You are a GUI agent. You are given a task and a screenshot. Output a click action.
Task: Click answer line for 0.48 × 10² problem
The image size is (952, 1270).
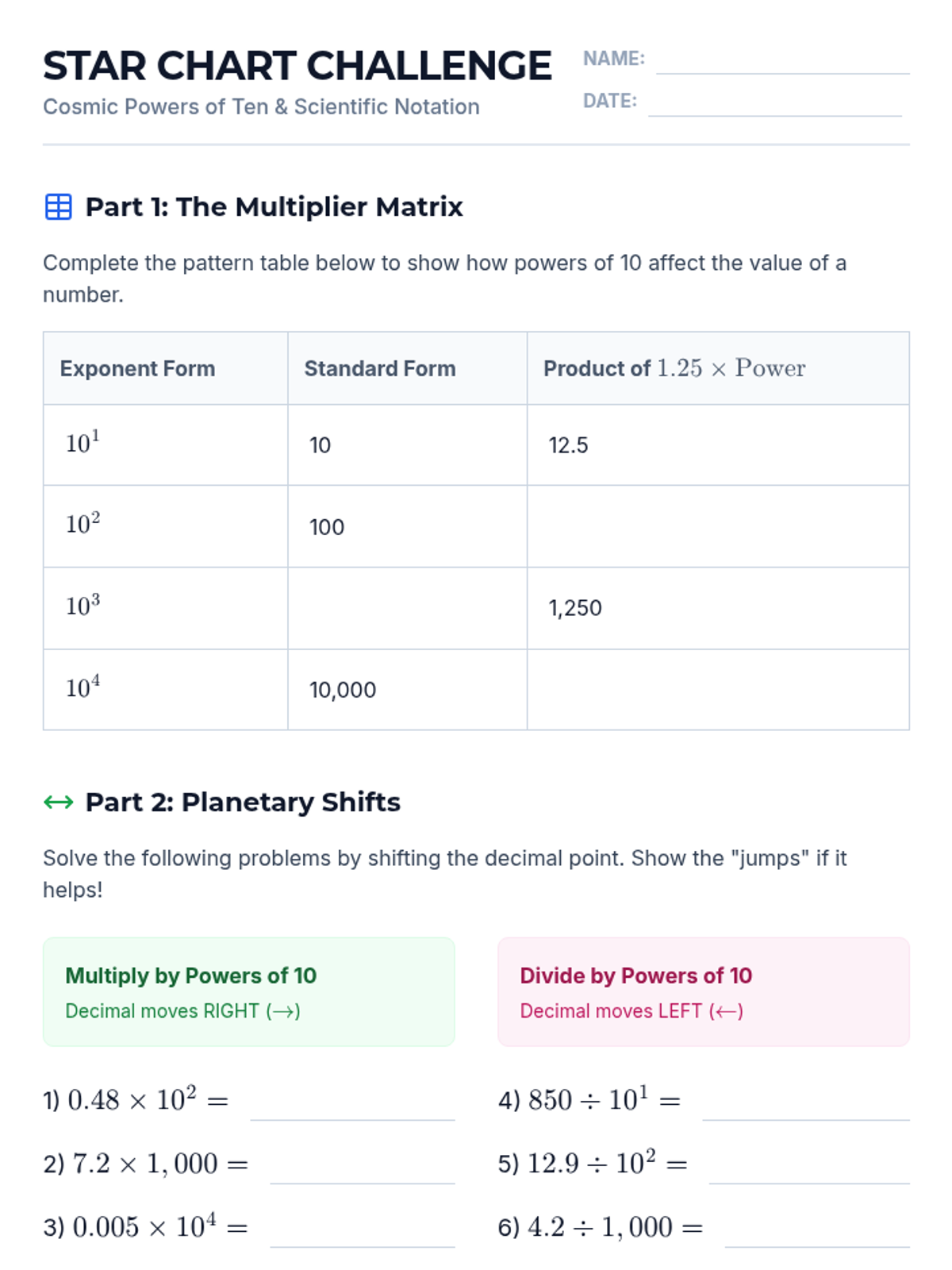coord(352,1106)
